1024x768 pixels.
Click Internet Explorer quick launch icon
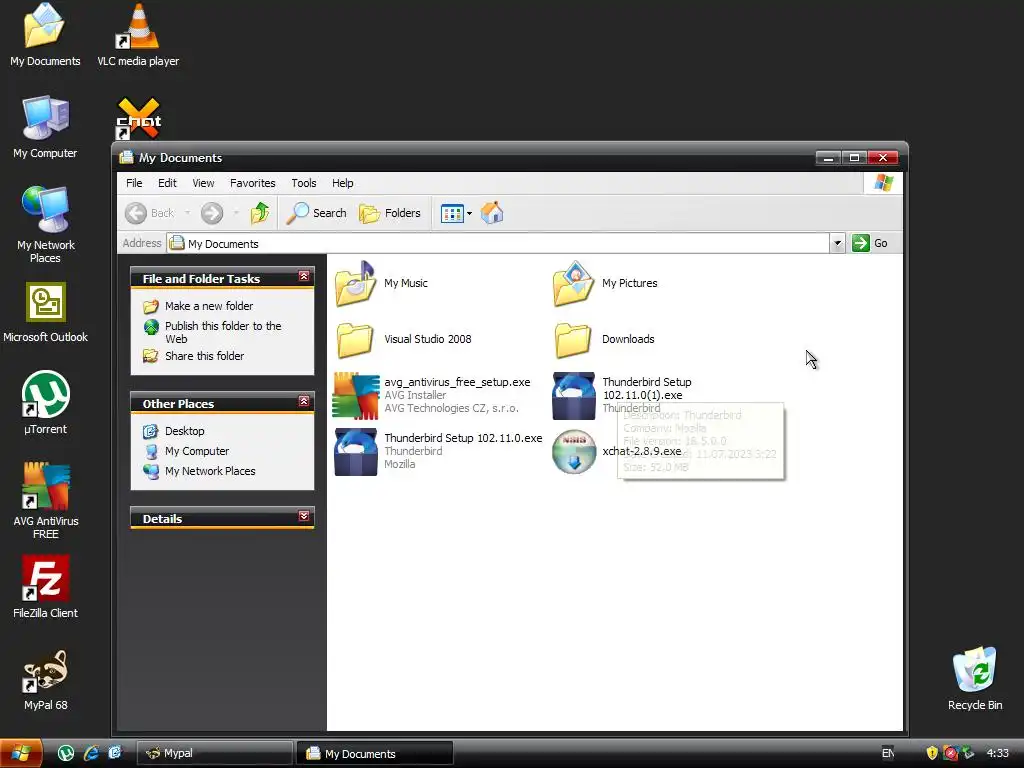click(91, 753)
